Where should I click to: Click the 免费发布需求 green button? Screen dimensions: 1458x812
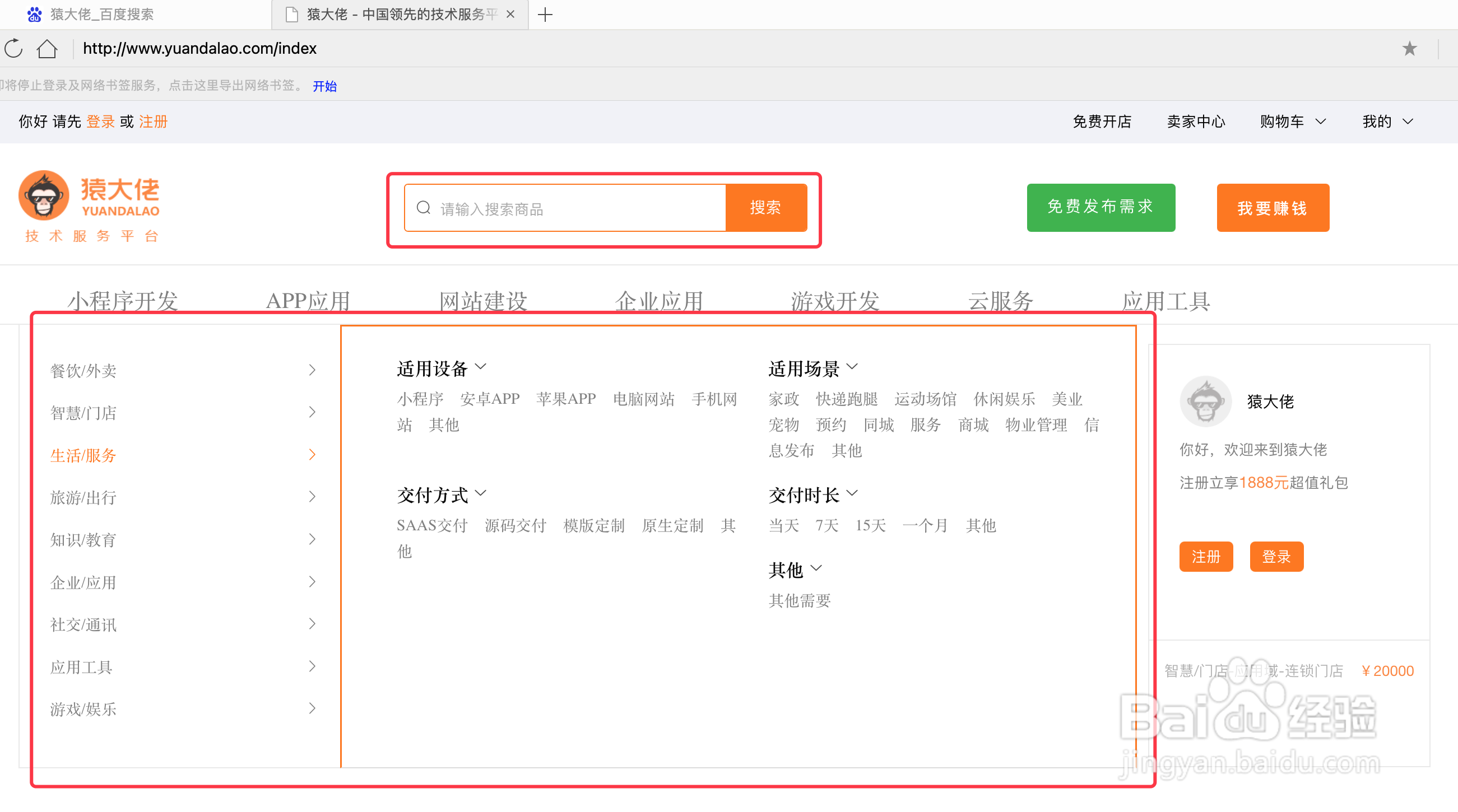[x=1101, y=208]
